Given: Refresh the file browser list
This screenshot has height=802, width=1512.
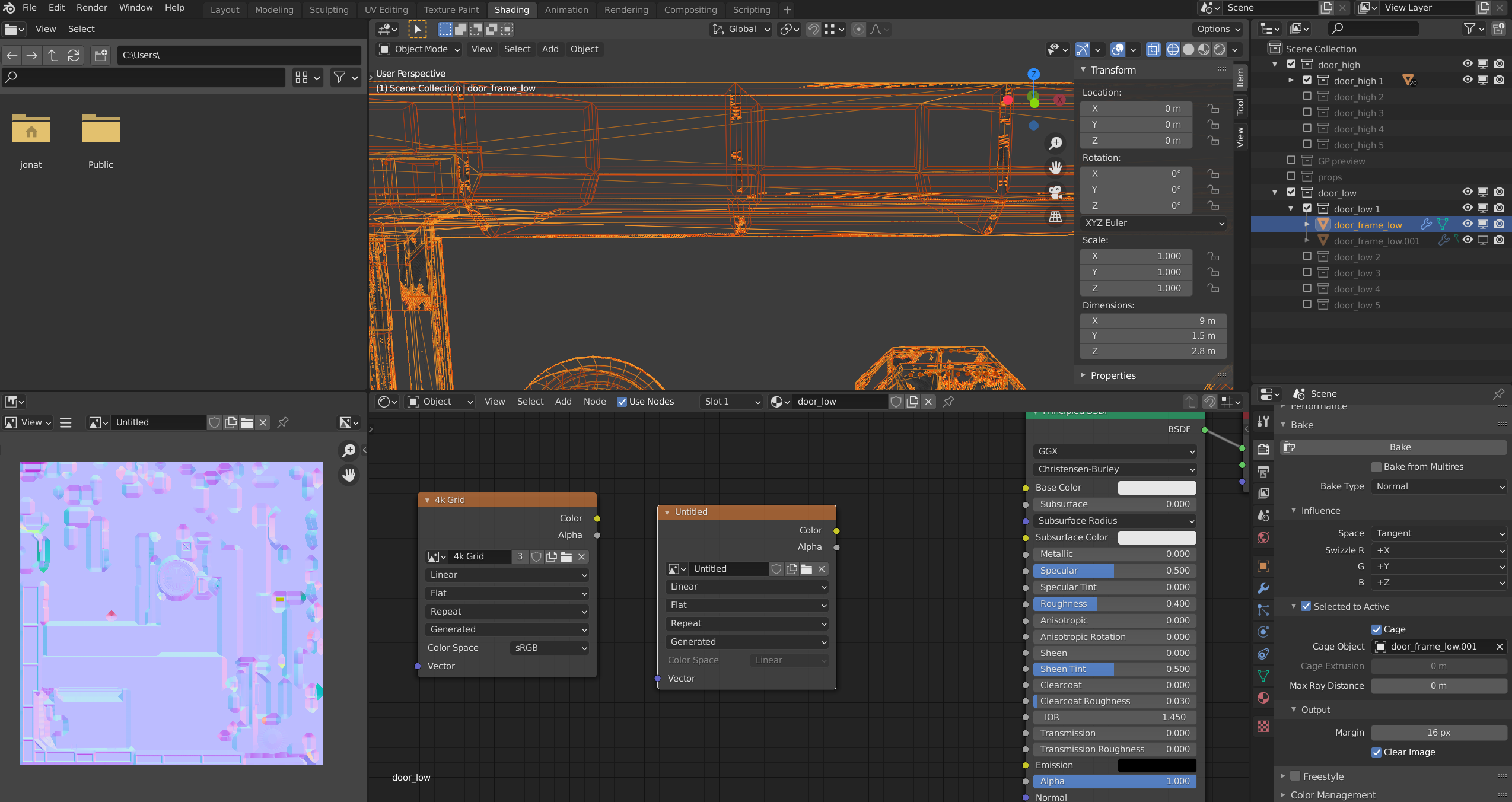Looking at the screenshot, I should pos(74,55).
